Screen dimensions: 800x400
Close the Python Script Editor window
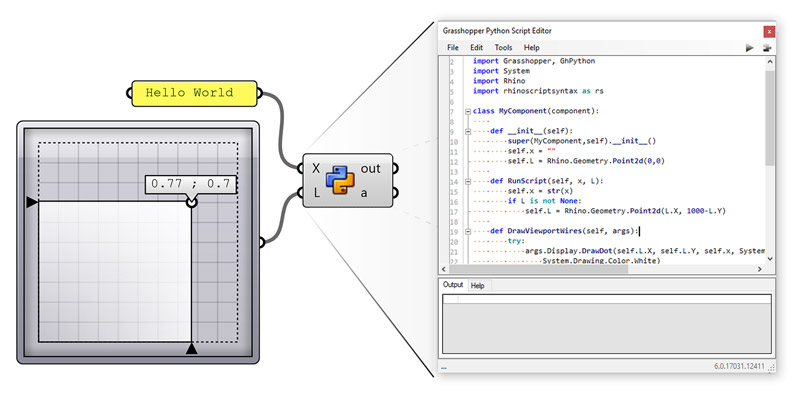coord(768,31)
